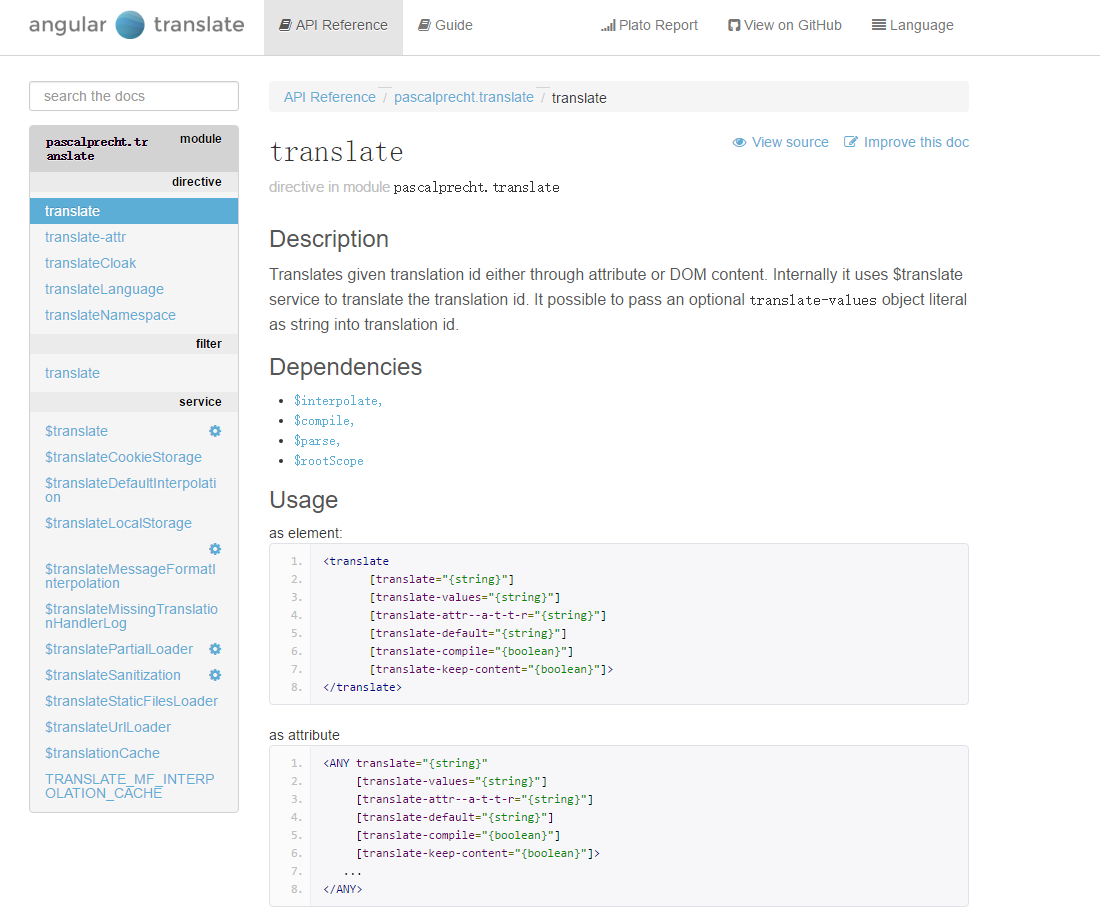Open the API Reference tab

pyautogui.click(x=333, y=24)
